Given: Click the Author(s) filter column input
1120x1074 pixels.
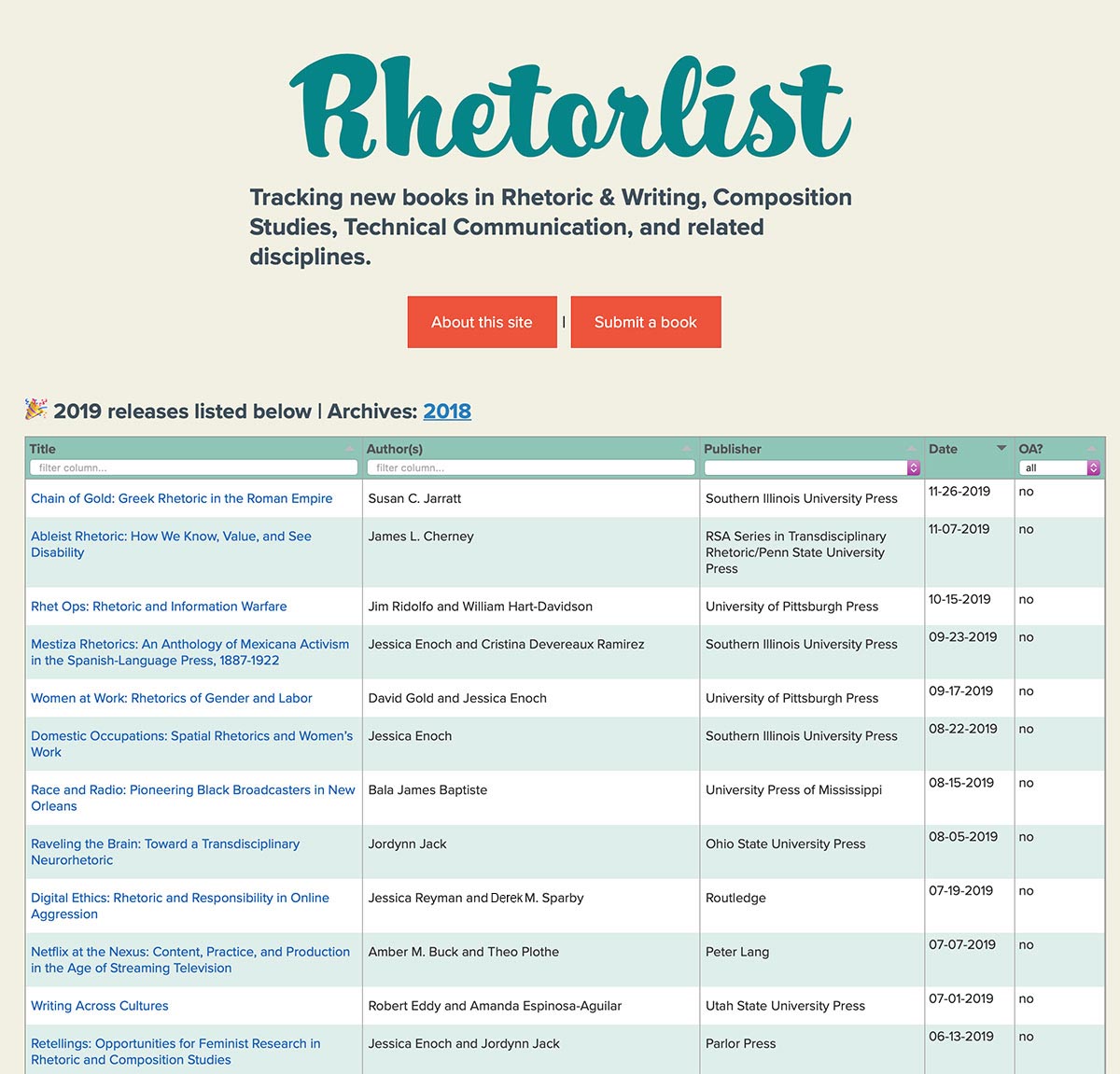Looking at the screenshot, I should [531, 467].
